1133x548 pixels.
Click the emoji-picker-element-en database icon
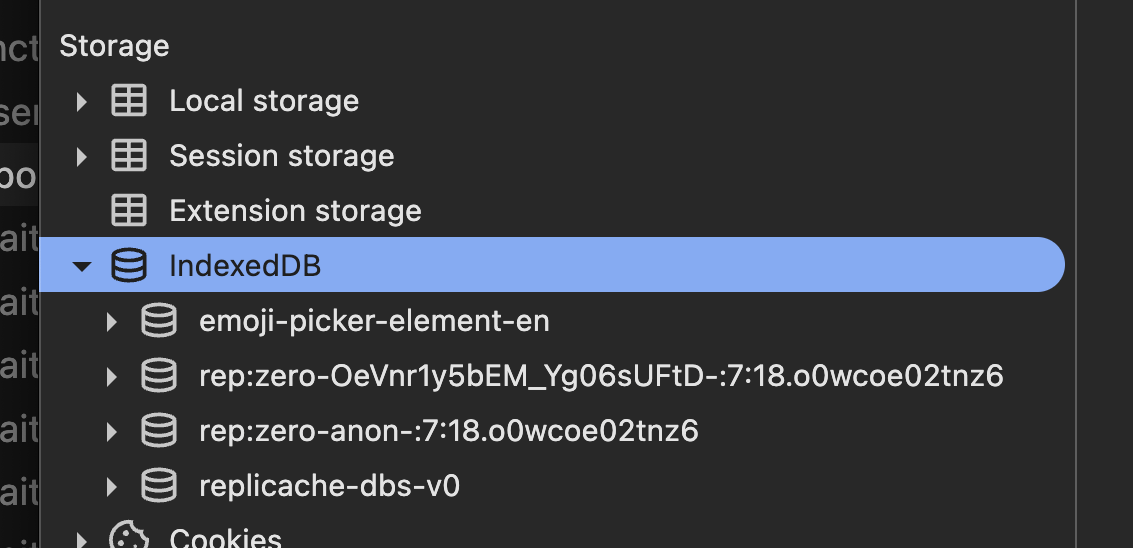[x=158, y=321]
